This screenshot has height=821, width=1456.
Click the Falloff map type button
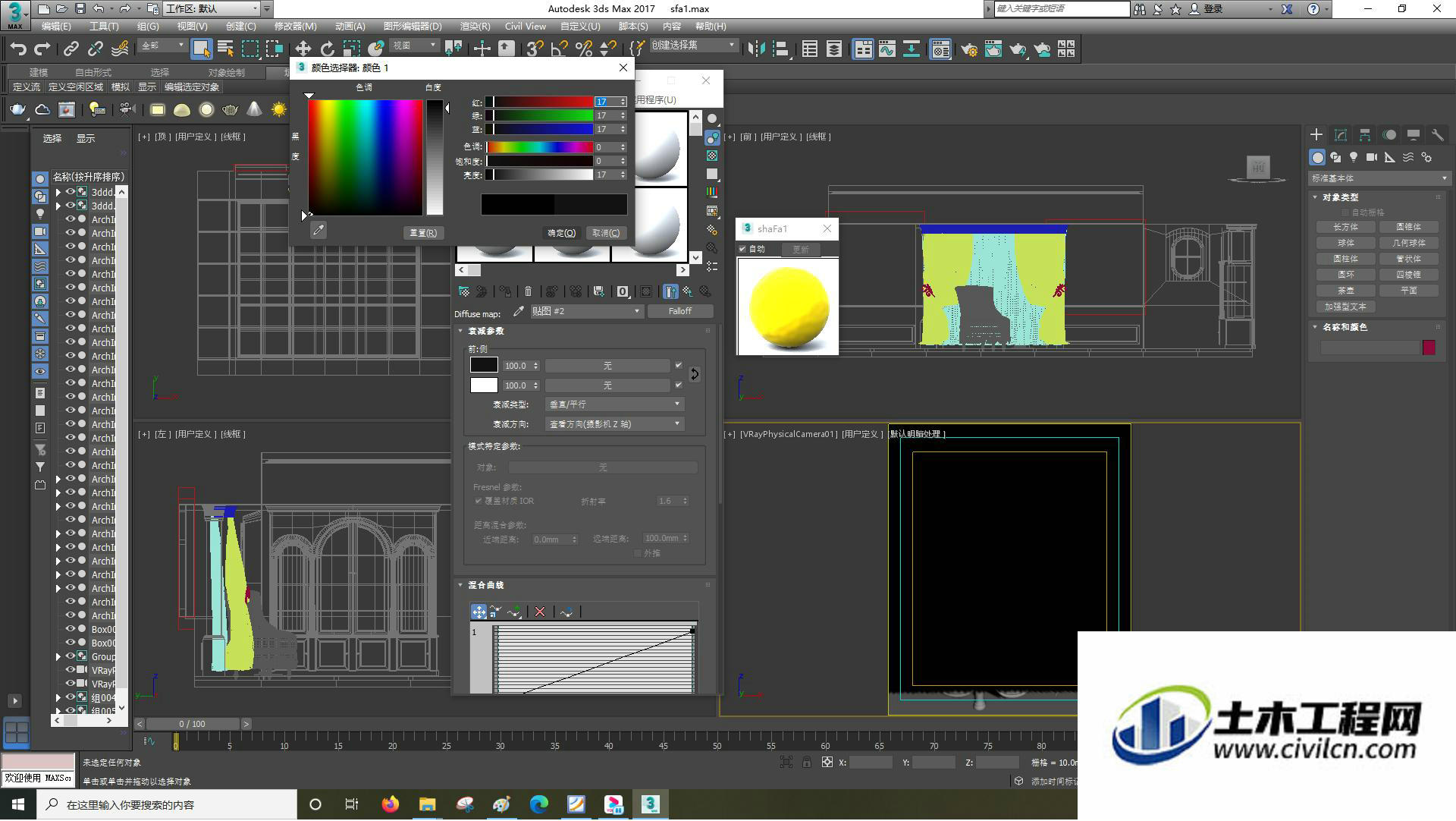point(680,311)
